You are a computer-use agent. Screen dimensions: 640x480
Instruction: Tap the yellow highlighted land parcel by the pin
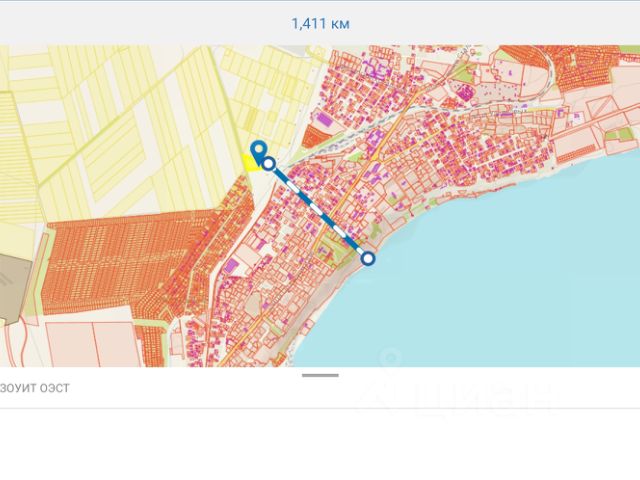click(251, 163)
